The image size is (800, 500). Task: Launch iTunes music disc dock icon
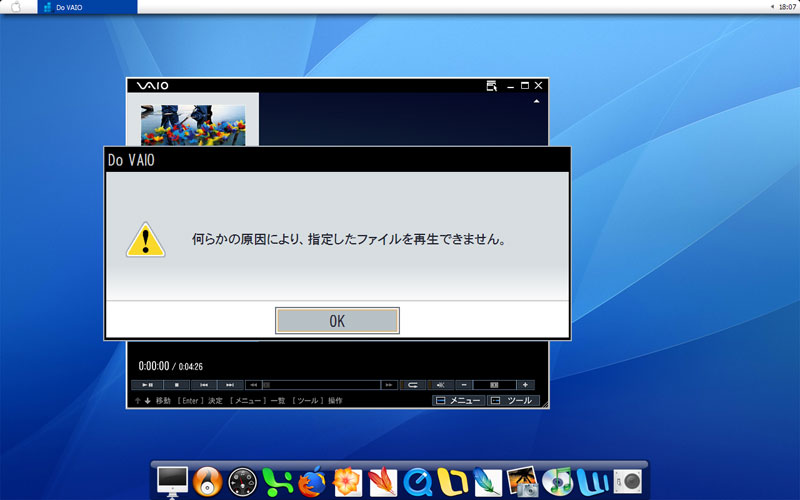tap(557, 481)
